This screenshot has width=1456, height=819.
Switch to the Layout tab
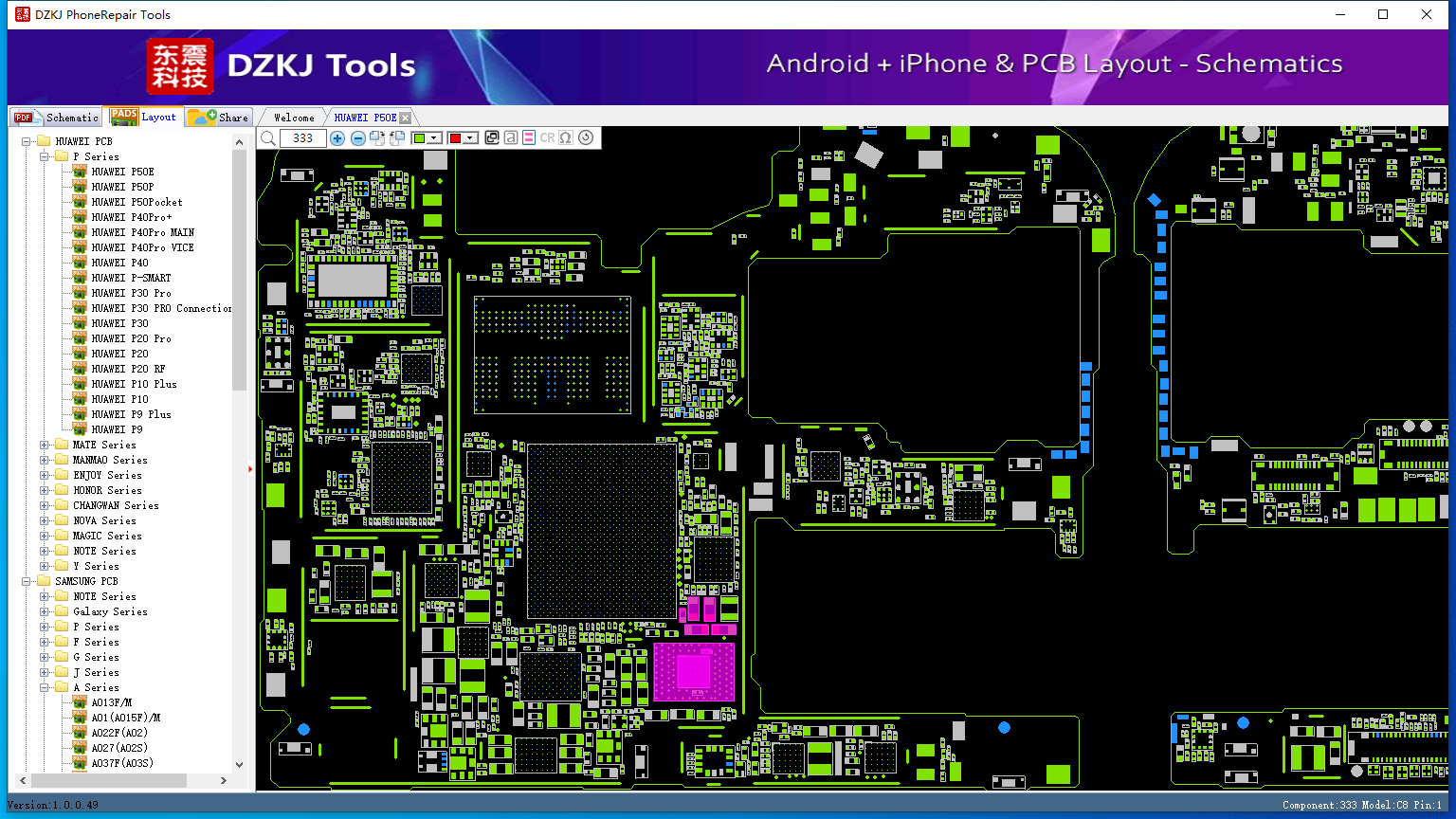coord(144,117)
